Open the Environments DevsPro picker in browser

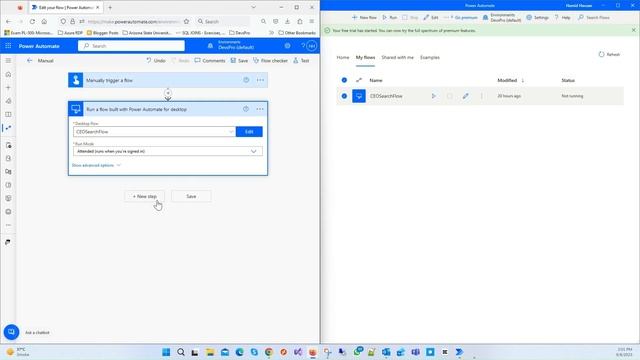[231, 45]
